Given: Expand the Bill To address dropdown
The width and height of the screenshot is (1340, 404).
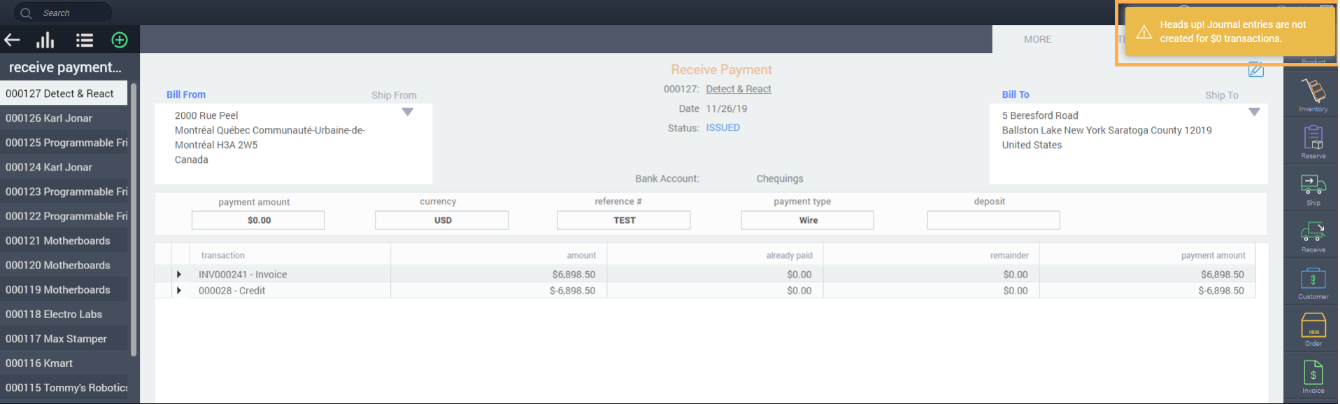Looking at the screenshot, I should point(1254,112).
